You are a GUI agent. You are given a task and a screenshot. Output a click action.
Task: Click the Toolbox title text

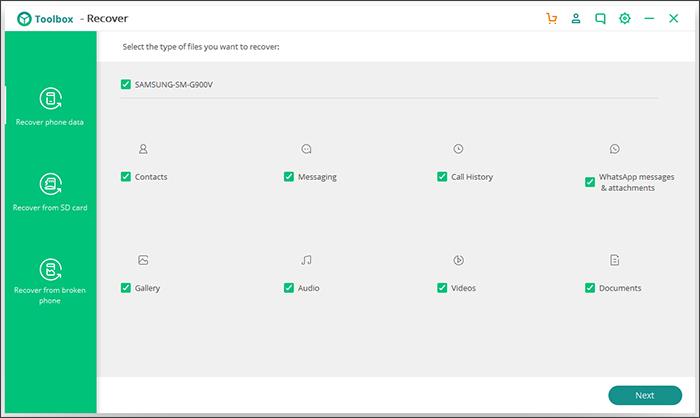pos(54,19)
